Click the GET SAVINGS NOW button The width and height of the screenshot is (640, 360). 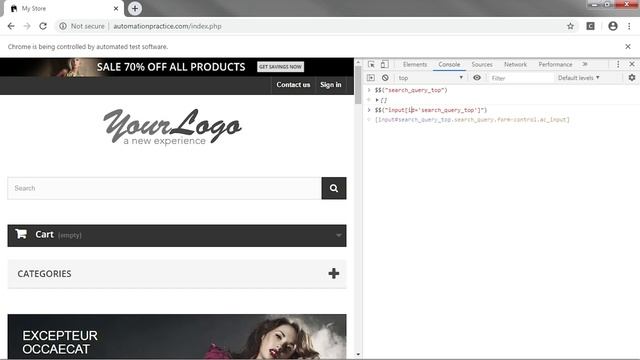pyautogui.click(x=280, y=67)
